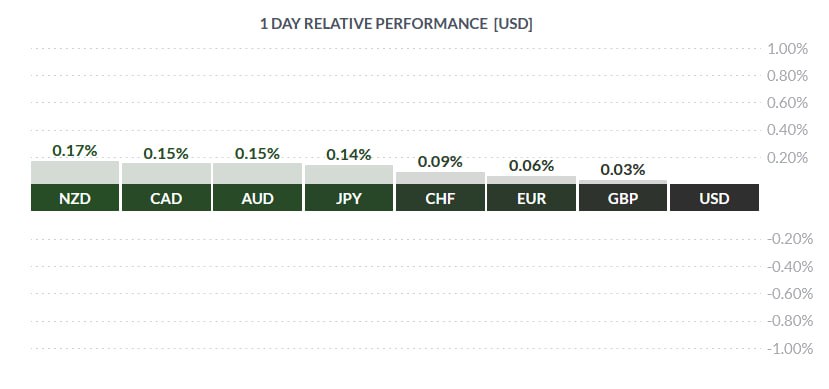Select the USD base currency label

coord(714,198)
